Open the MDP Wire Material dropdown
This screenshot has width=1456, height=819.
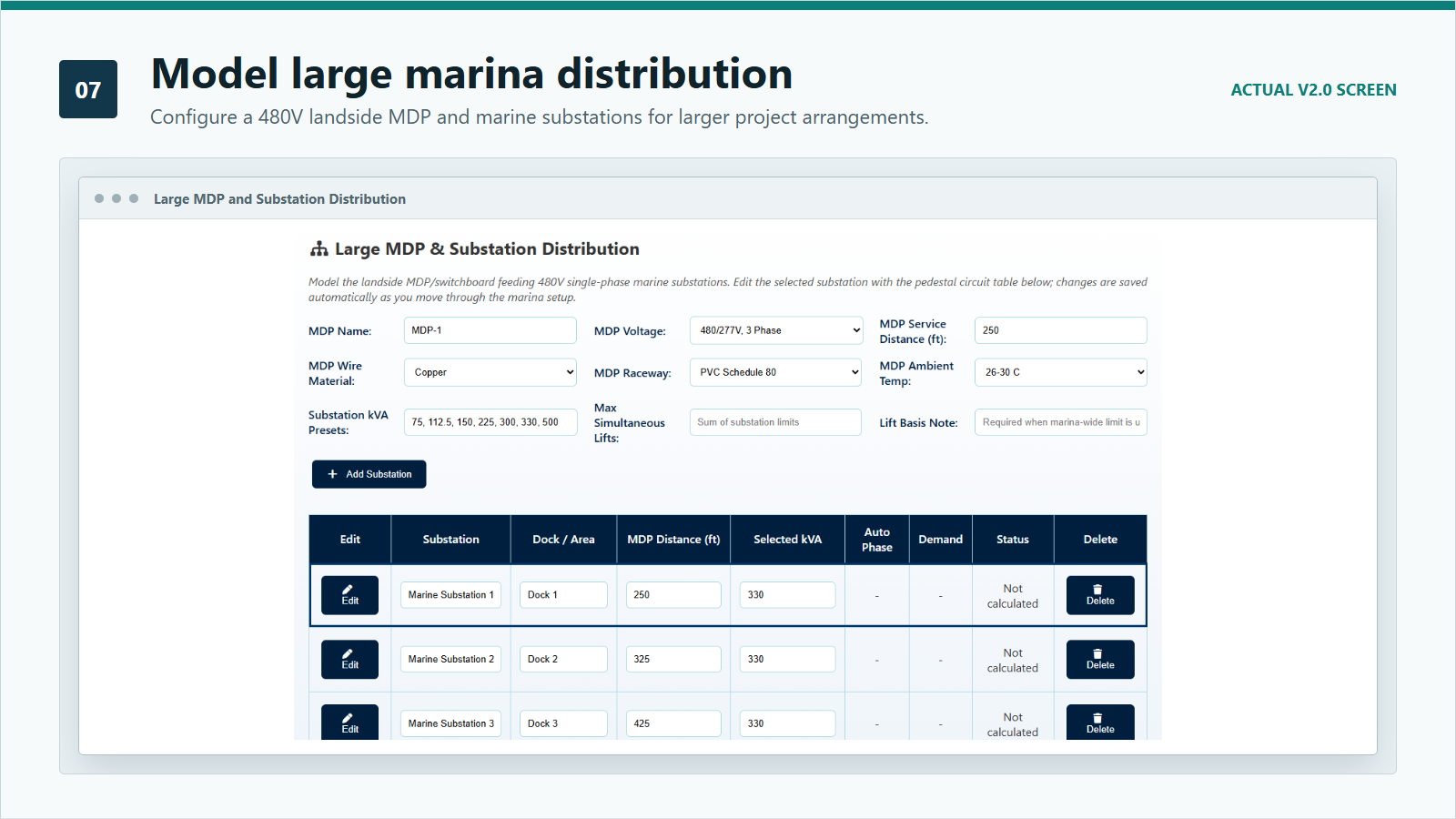[490, 372]
